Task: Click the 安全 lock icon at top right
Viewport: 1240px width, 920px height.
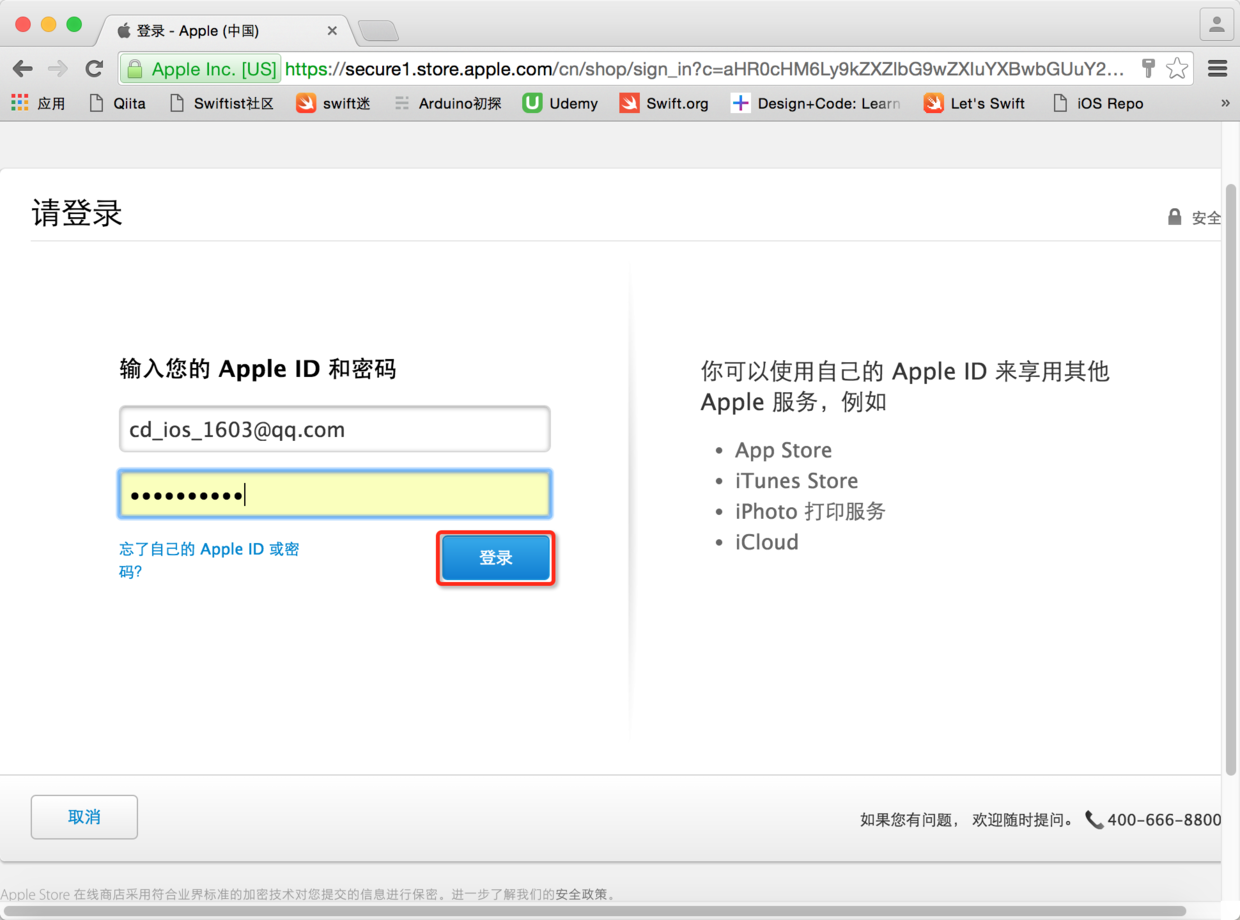Action: click(1175, 216)
